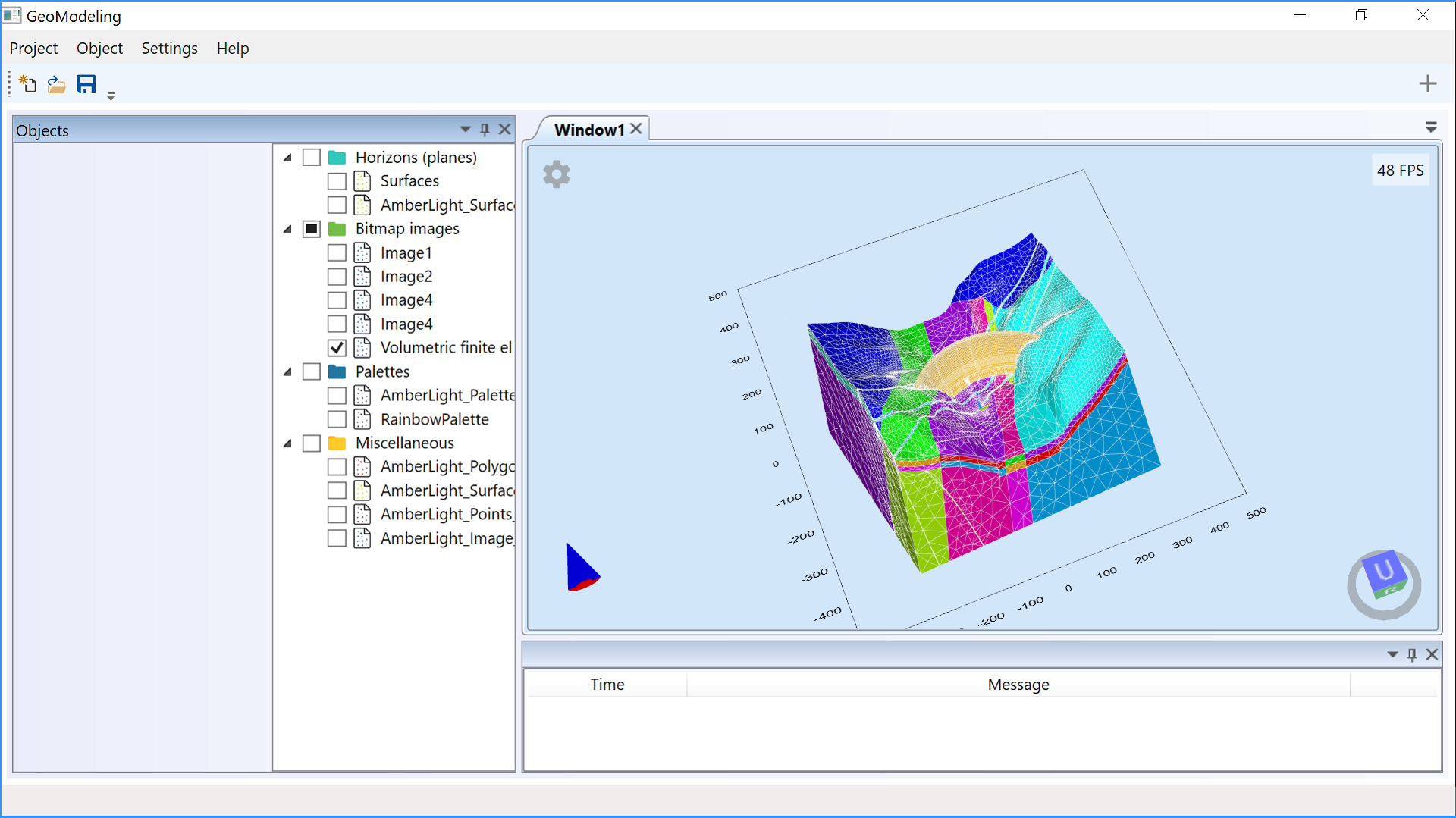Close the message log panel

pos(1432,654)
